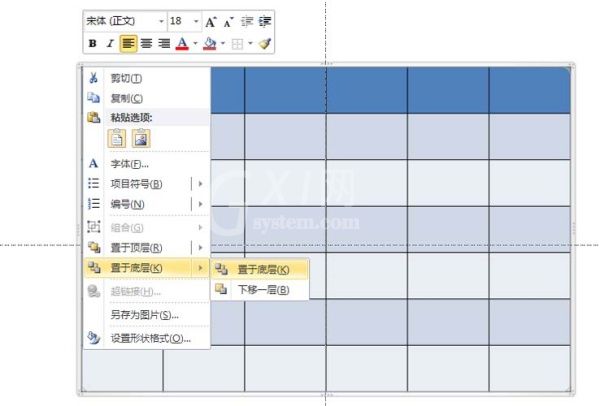Choose 复制(C) from context menu
600x406 pixels.
click(x=146, y=98)
